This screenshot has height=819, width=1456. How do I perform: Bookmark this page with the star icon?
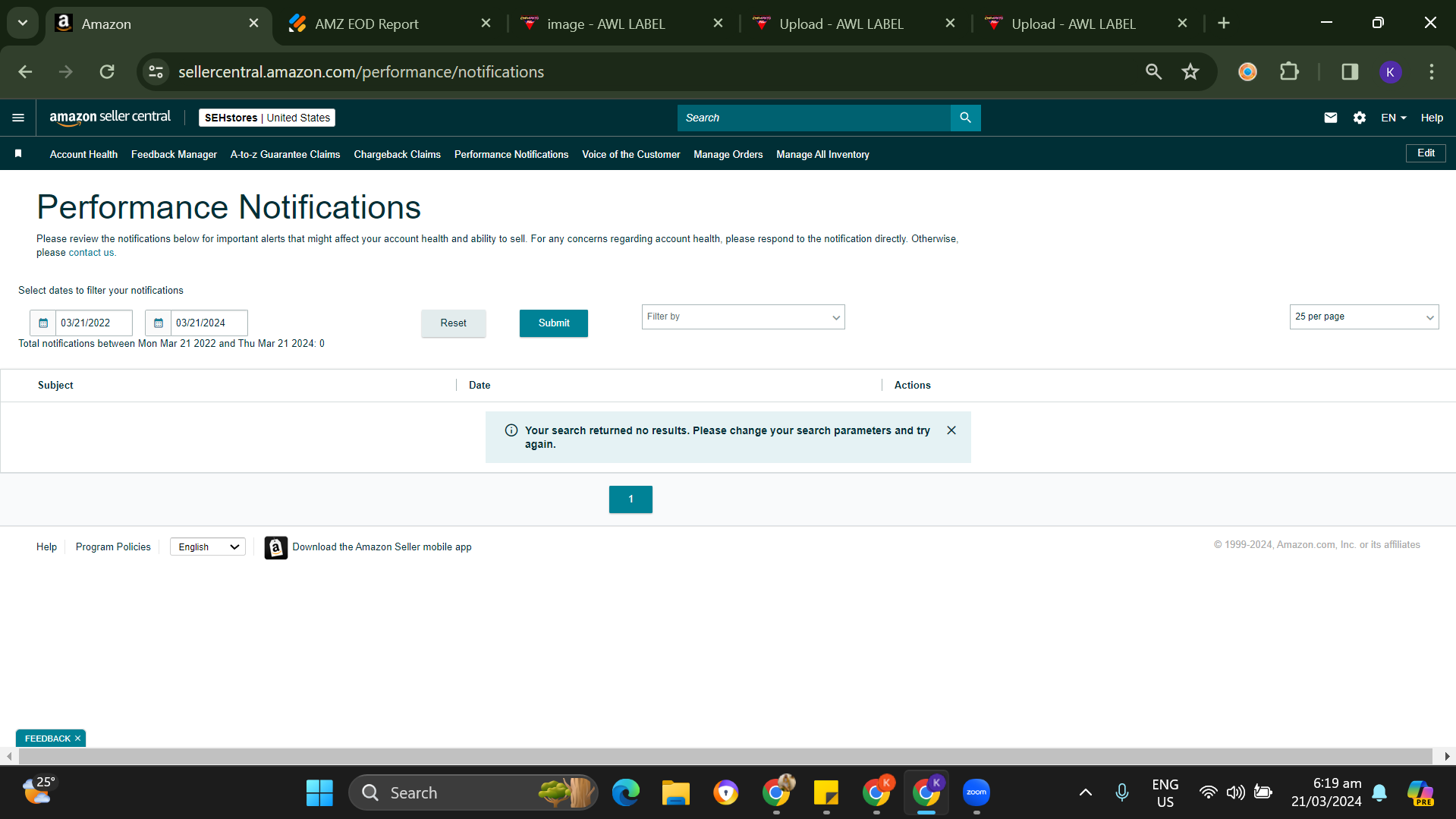(1190, 72)
